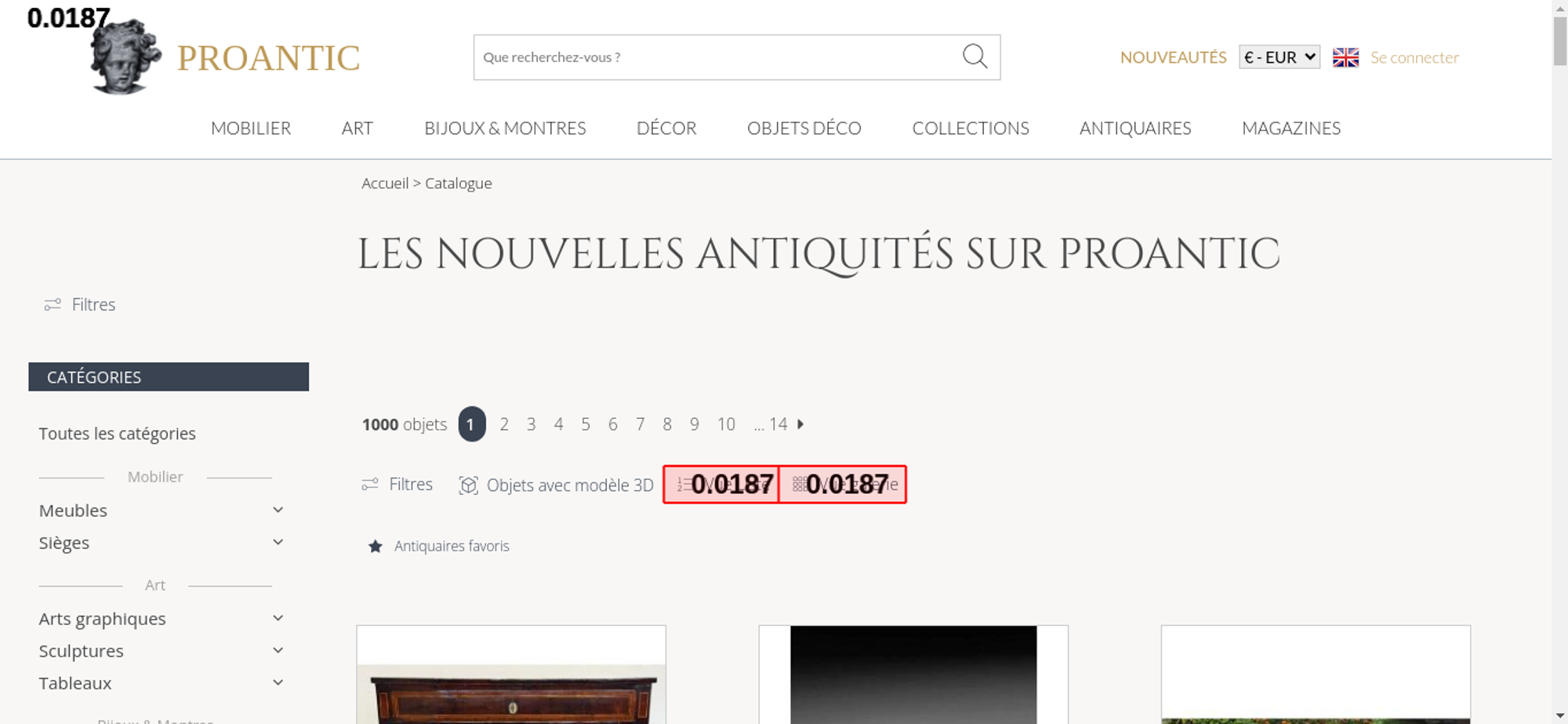This screenshot has height=724, width=1568.
Task: Toggle Objets avec modèle 3D filter
Action: 556,485
